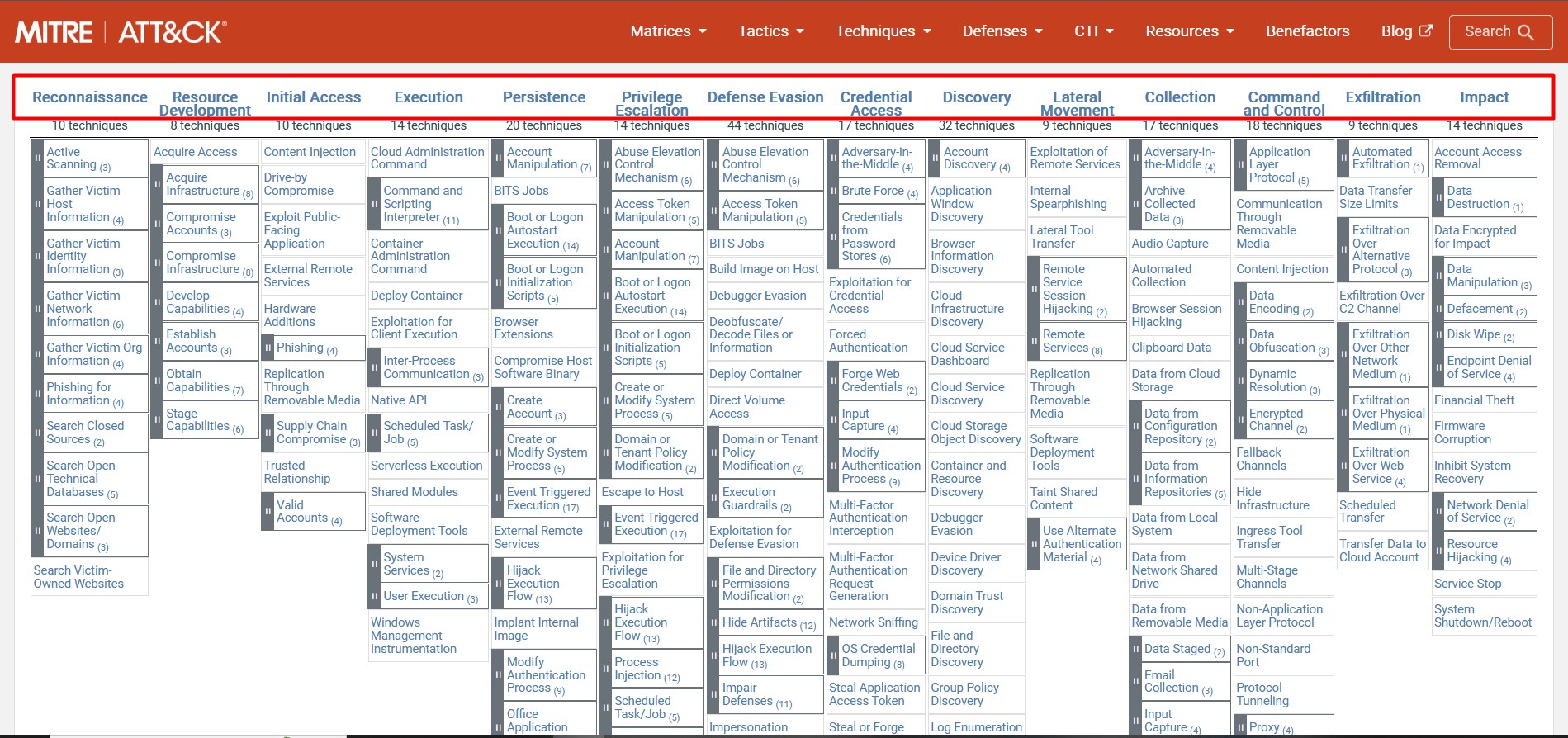Expand the Valid Accounts sub-techniques handle
This screenshot has height=738, width=1568.
tap(268, 512)
